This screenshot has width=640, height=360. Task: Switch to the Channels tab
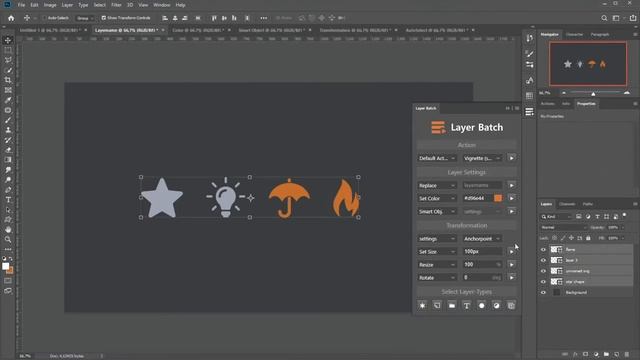point(567,204)
